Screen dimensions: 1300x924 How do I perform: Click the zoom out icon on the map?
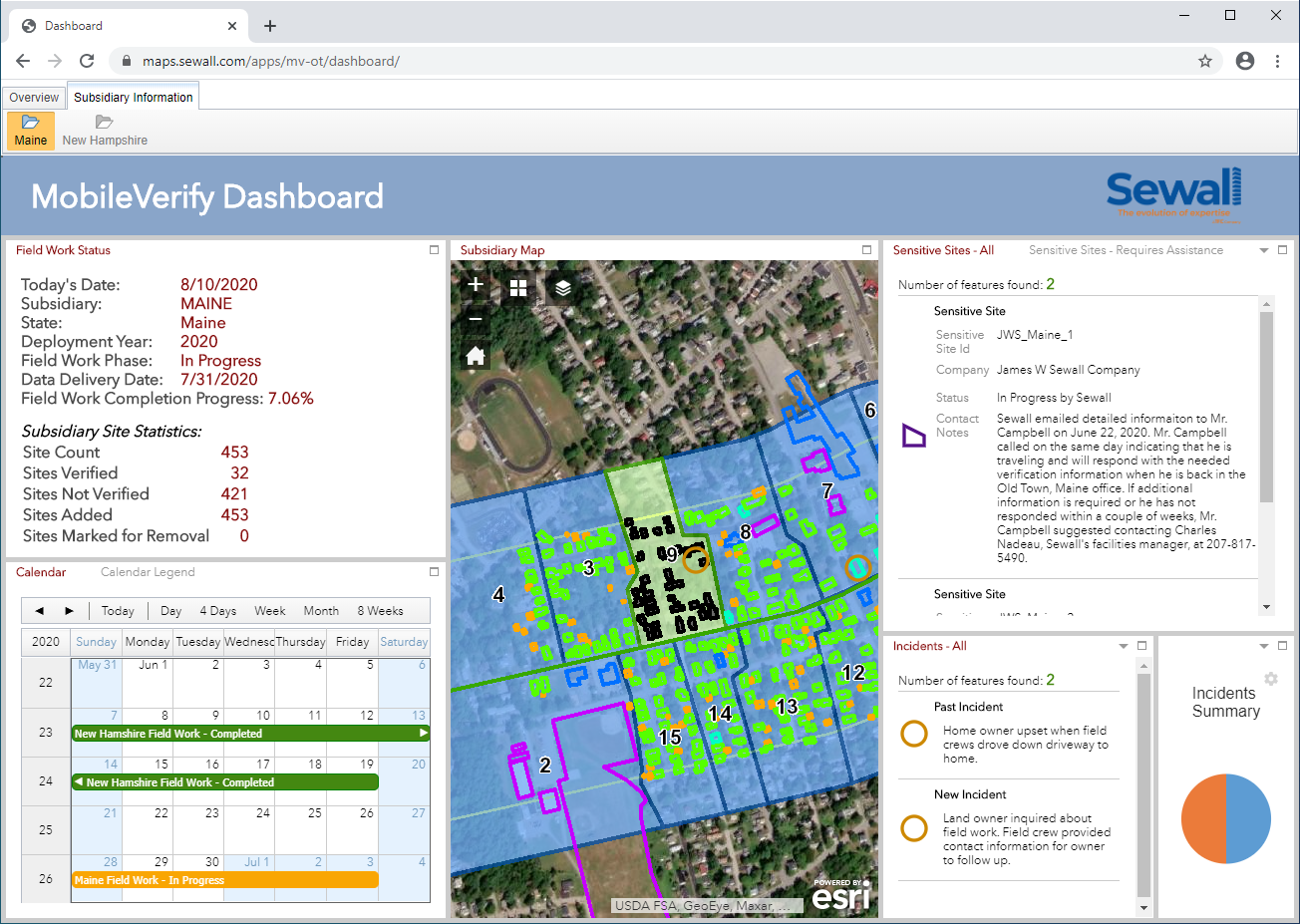coord(475,319)
